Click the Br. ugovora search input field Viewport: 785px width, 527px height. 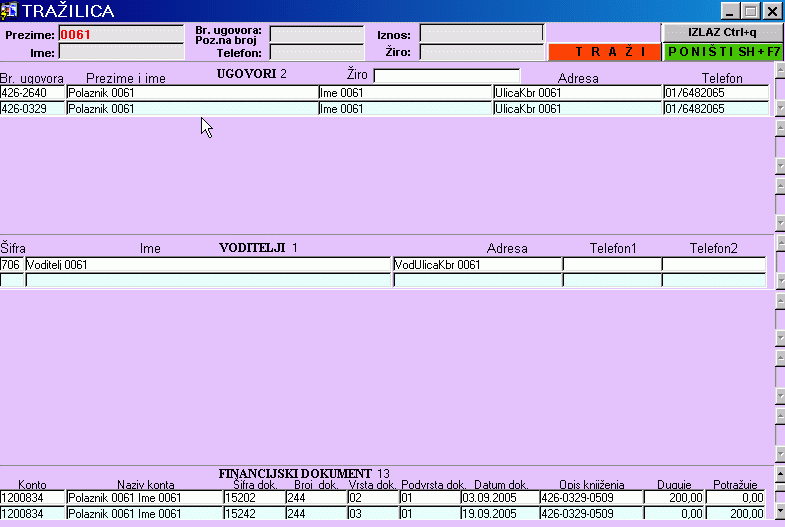(x=316, y=34)
